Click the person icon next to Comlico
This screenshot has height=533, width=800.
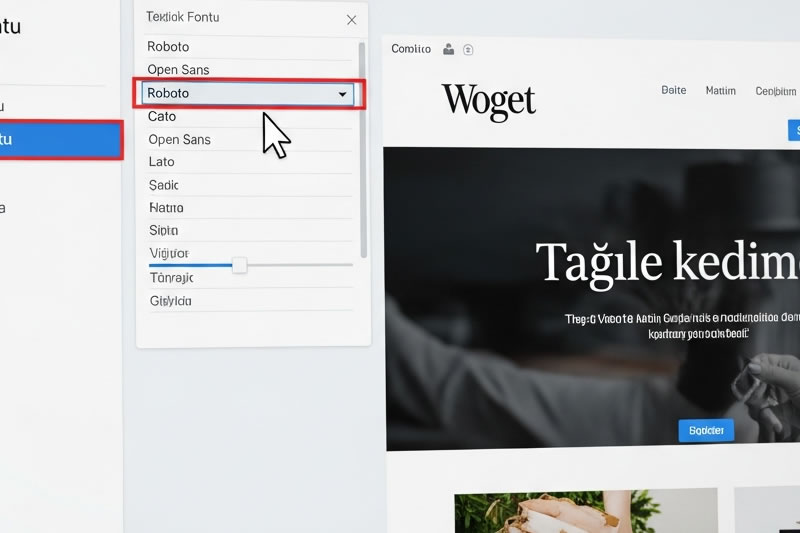click(448, 49)
